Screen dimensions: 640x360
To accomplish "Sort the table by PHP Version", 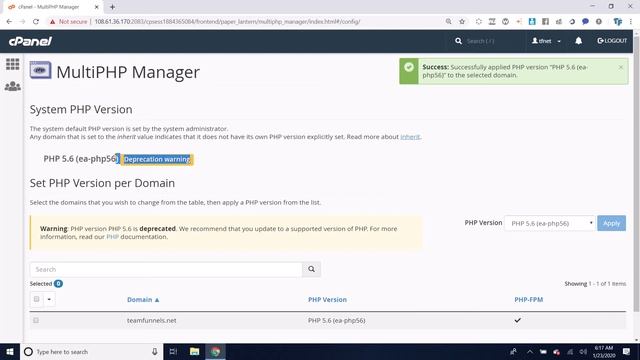I will point(327,300).
